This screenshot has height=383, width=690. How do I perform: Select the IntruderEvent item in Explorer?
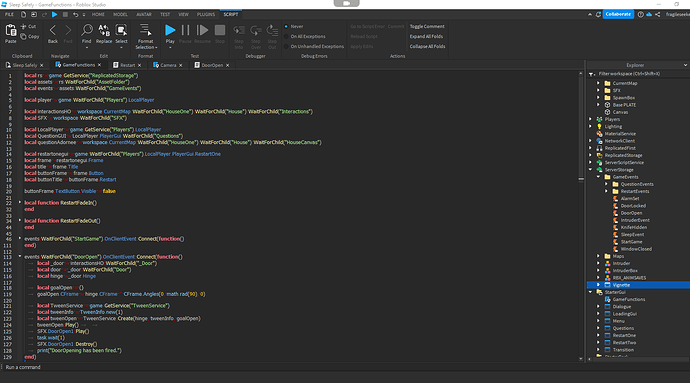point(635,220)
